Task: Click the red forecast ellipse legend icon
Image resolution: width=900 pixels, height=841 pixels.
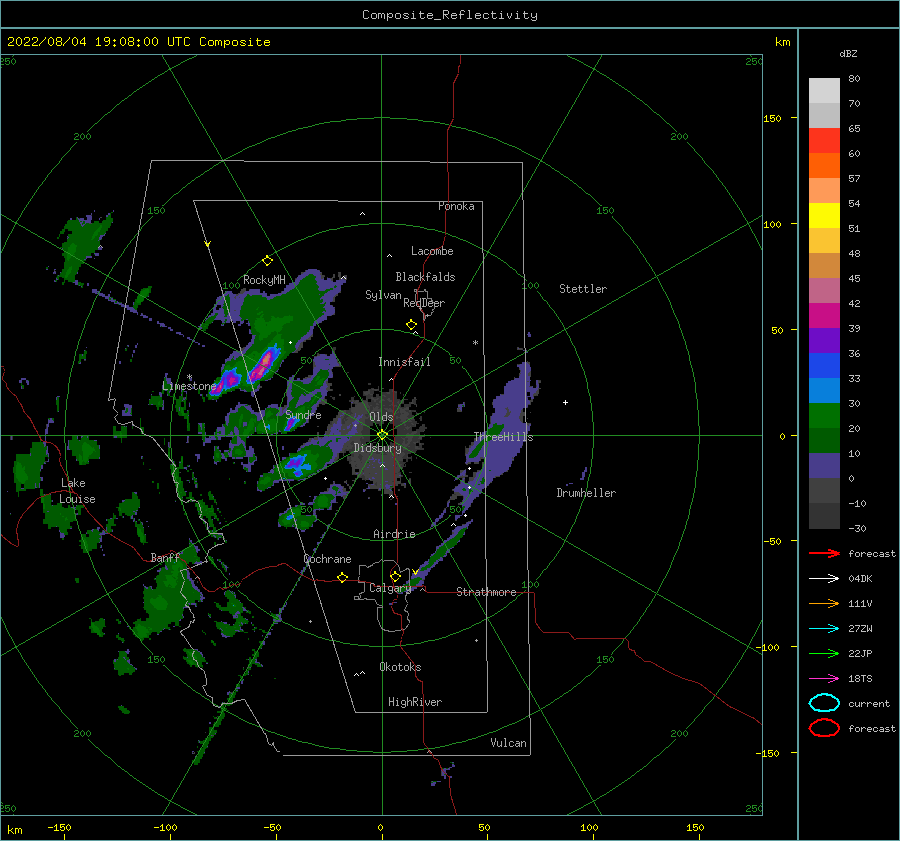Action: (x=824, y=728)
